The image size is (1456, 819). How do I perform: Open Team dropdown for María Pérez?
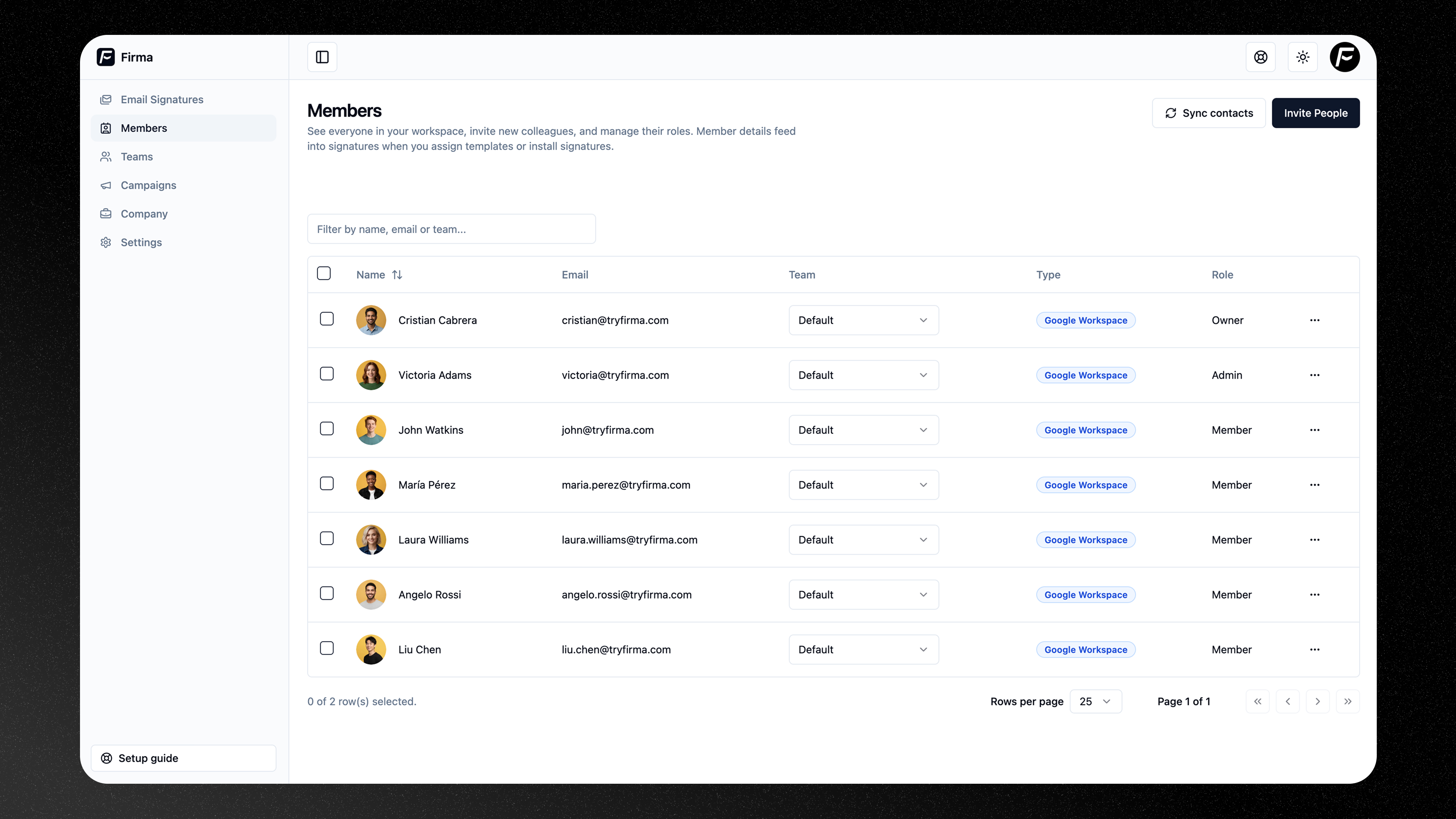pyautogui.click(x=864, y=485)
